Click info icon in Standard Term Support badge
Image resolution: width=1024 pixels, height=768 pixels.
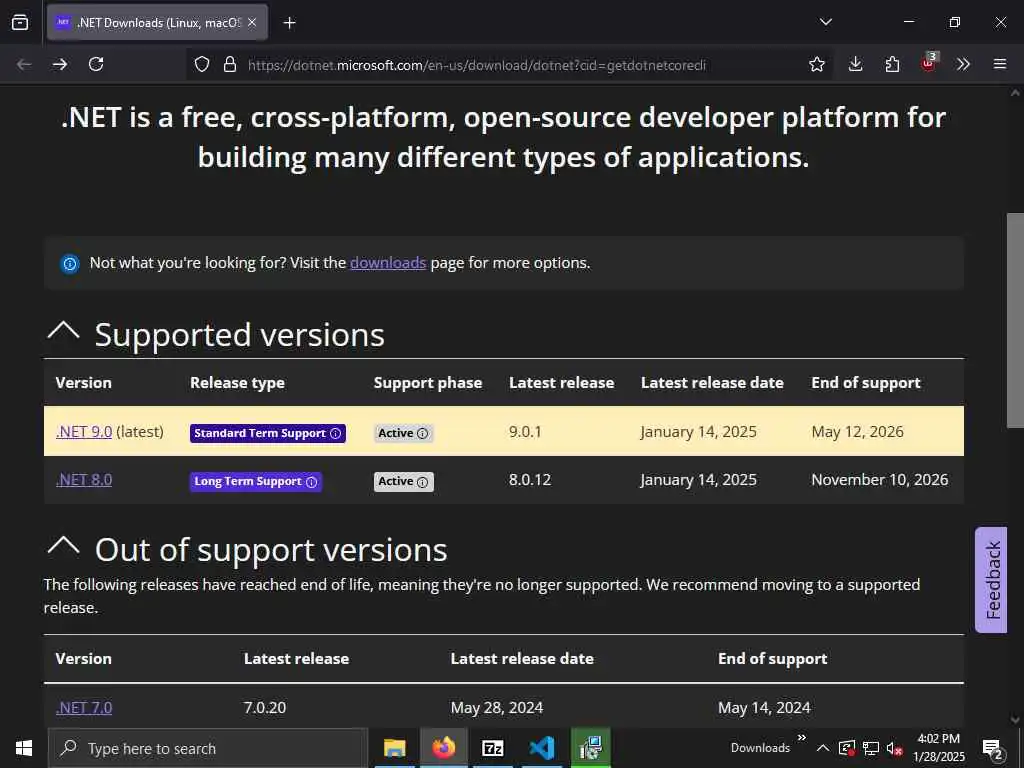336,434
